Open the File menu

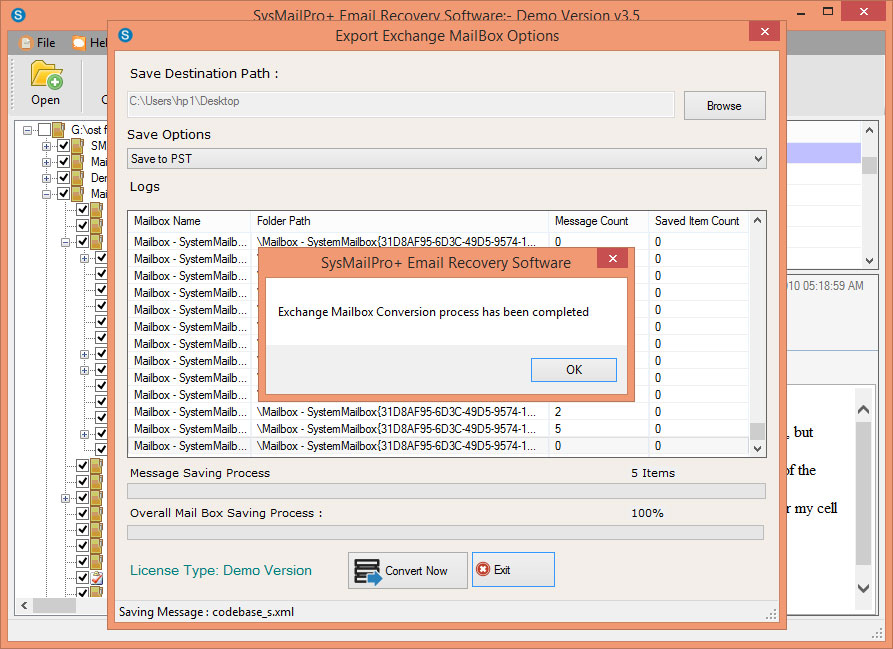(38, 43)
